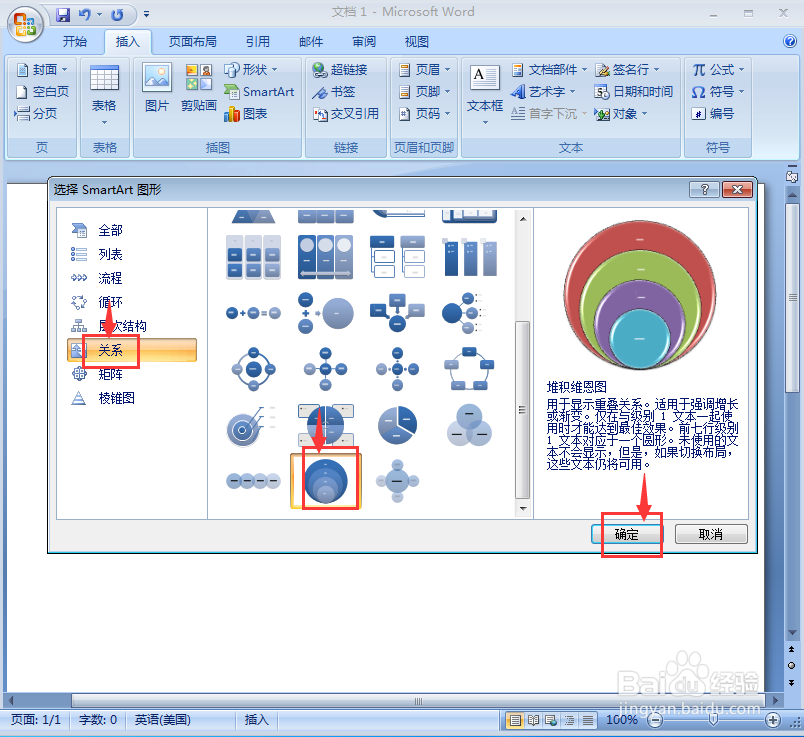Screen dimensions: 804x737
Task: Confirm with 确定 button
Action: [x=626, y=534]
